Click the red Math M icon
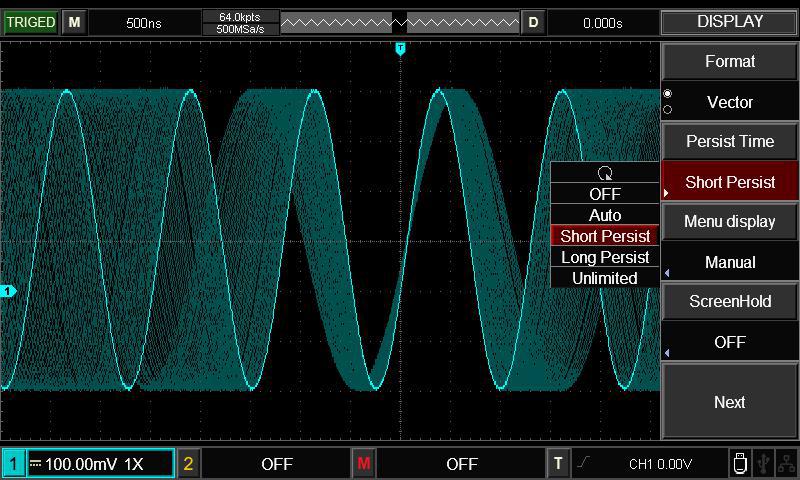The height and width of the screenshot is (480, 800). tap(363, 464)
